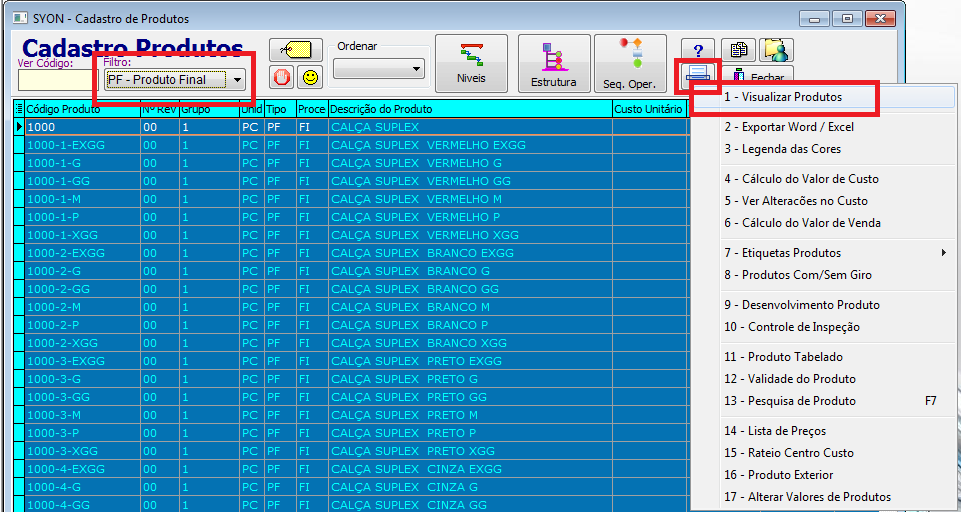Open the Seq. Oper. sequence tool

629,63
